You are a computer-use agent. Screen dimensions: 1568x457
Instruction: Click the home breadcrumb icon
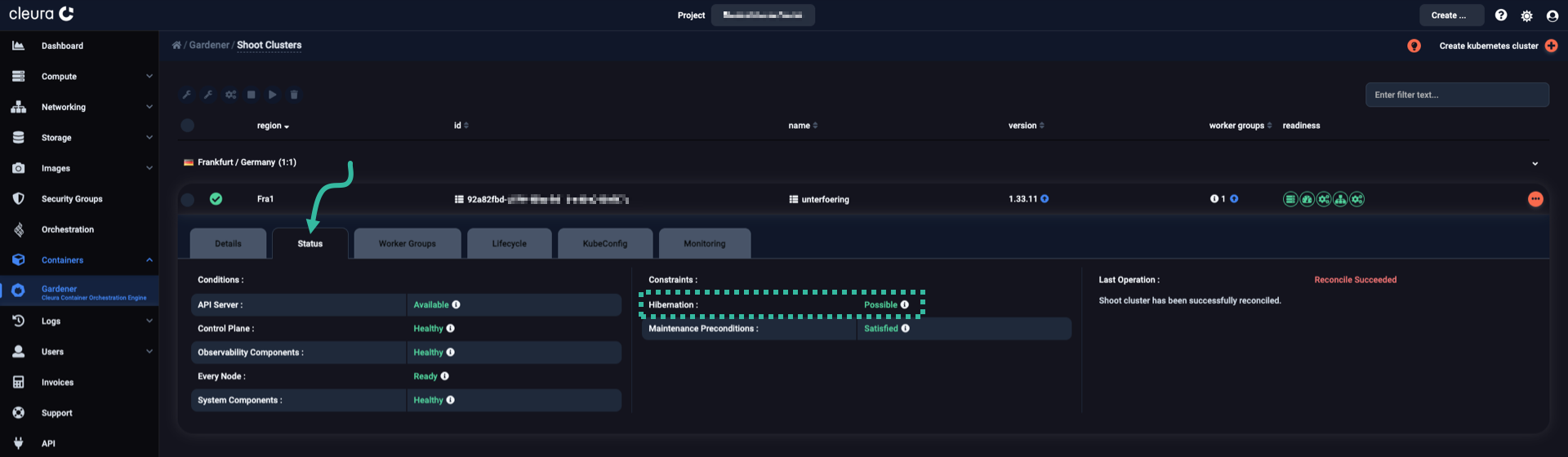point(176,45)
